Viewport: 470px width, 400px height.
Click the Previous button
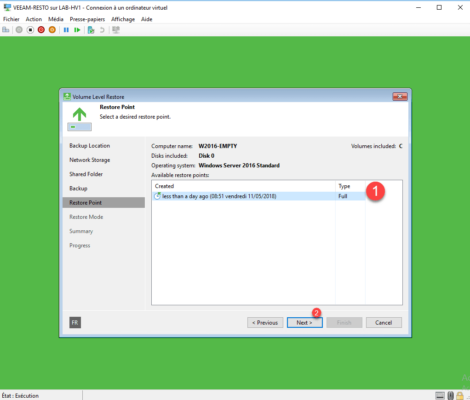tap(265, 323)
